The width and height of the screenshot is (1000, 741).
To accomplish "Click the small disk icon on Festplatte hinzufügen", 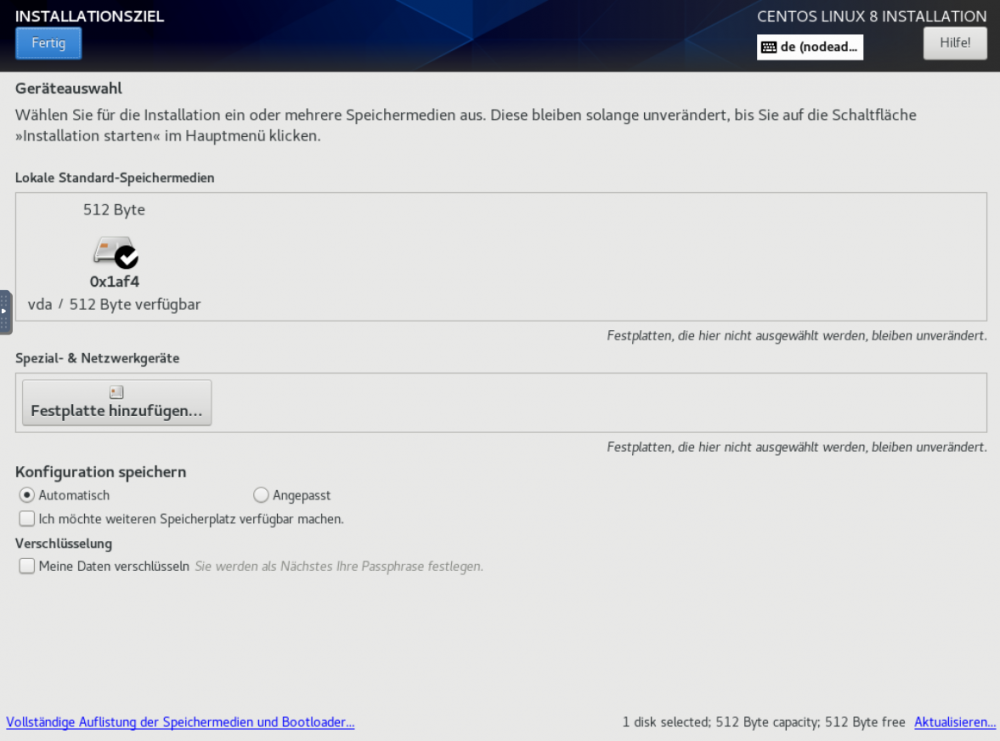I will (x=116, y=392).
